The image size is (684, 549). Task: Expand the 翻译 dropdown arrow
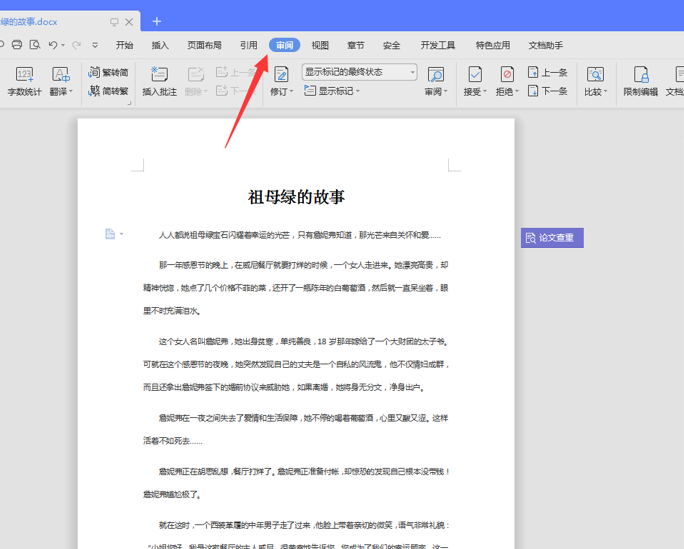pos(71,91)
